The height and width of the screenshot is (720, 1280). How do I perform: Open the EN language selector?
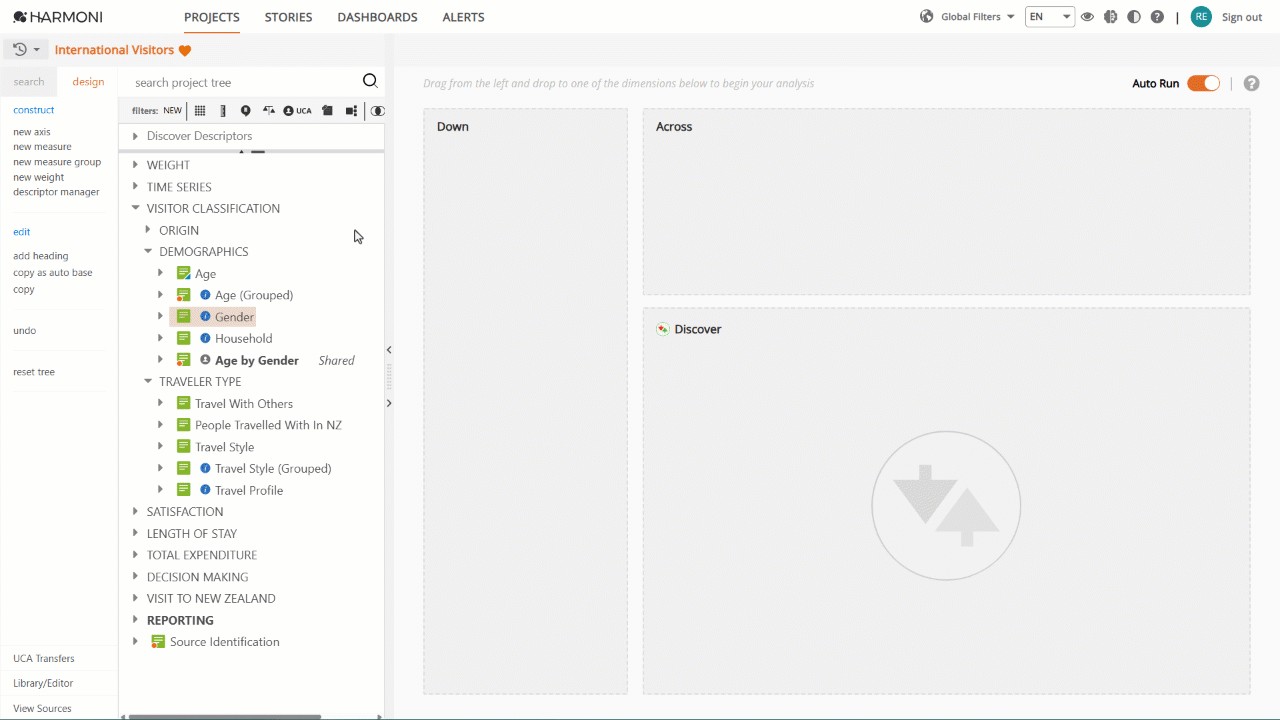pos(1050,17)
